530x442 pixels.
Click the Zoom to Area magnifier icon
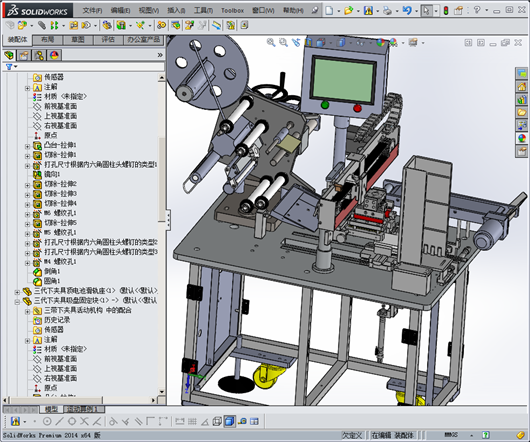[x=283, y=42]
